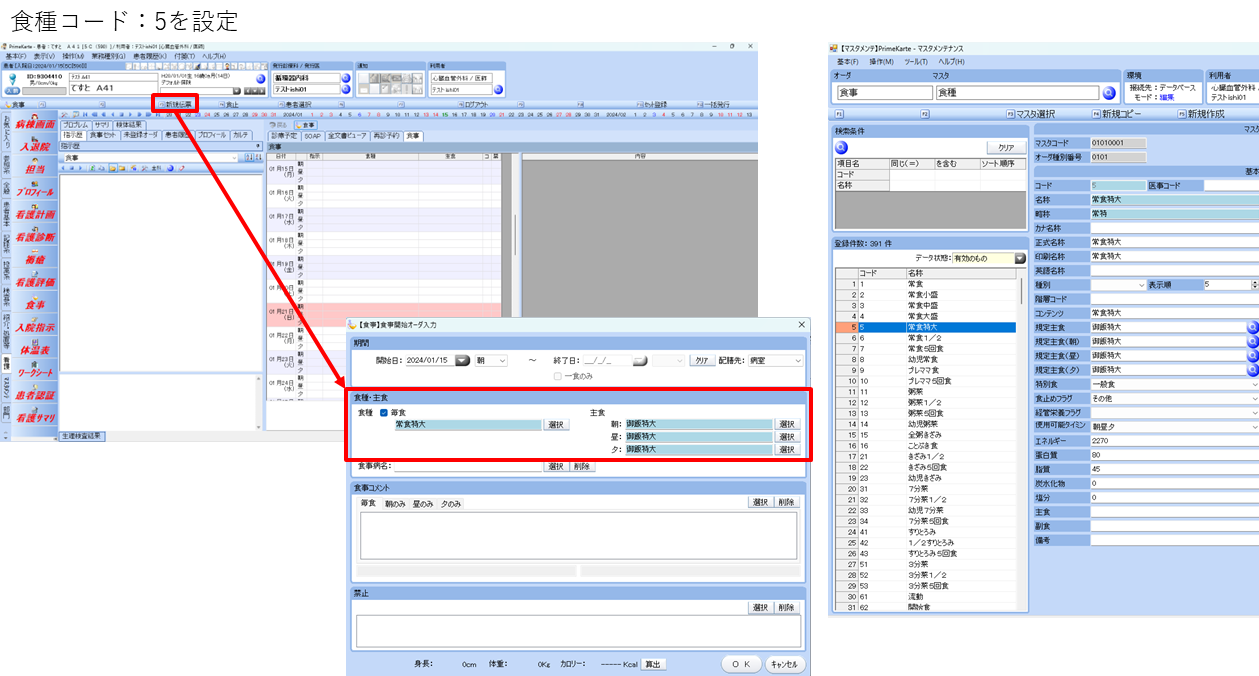Viewport: 1259px width, 676px height.
Task: Click lookup icon next to 規定主食 field
Action: [1252, 327]
